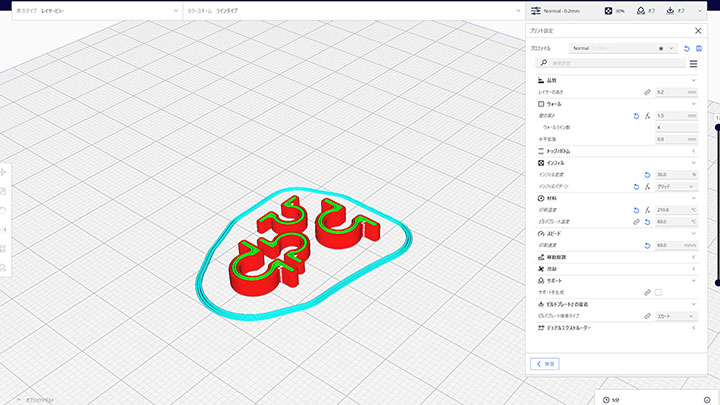720x405 pixels.
Task: Click the back button at panel bottom
Action: (x=545, y=364)
